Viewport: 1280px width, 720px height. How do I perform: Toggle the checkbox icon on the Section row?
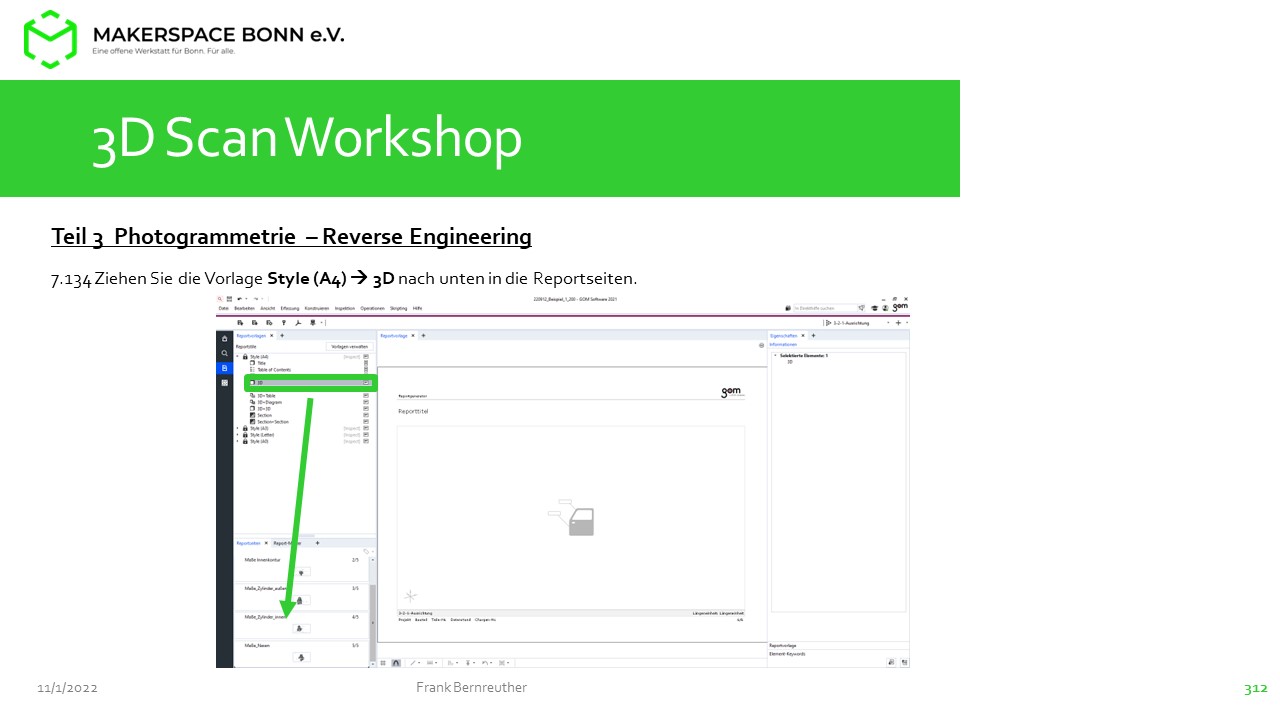click(x=366, y=415)
